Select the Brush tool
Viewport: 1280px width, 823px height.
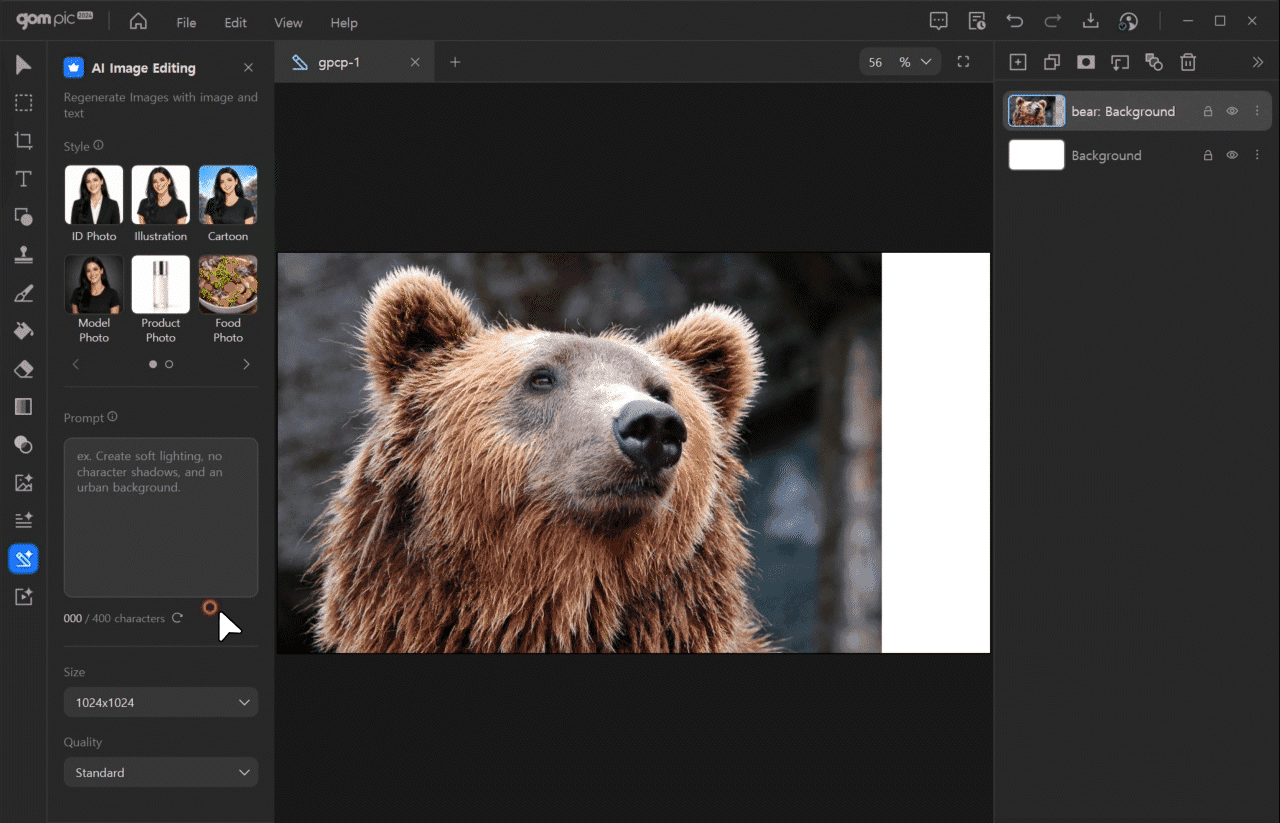(23, 293)
